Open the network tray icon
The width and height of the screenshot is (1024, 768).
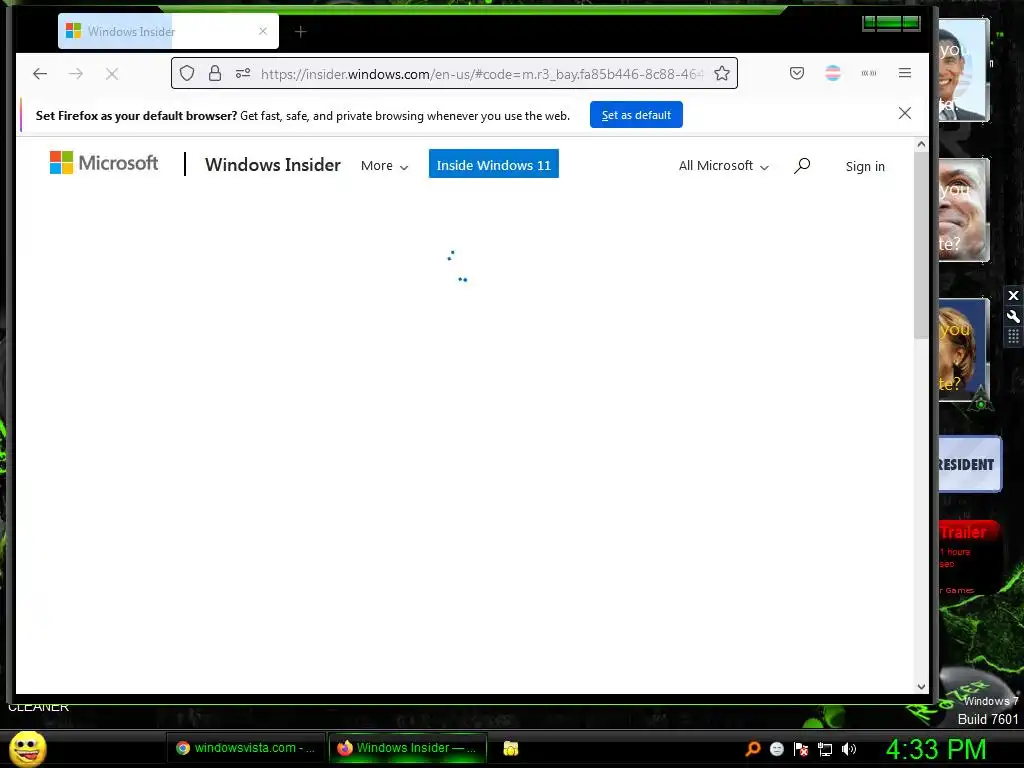825,749
